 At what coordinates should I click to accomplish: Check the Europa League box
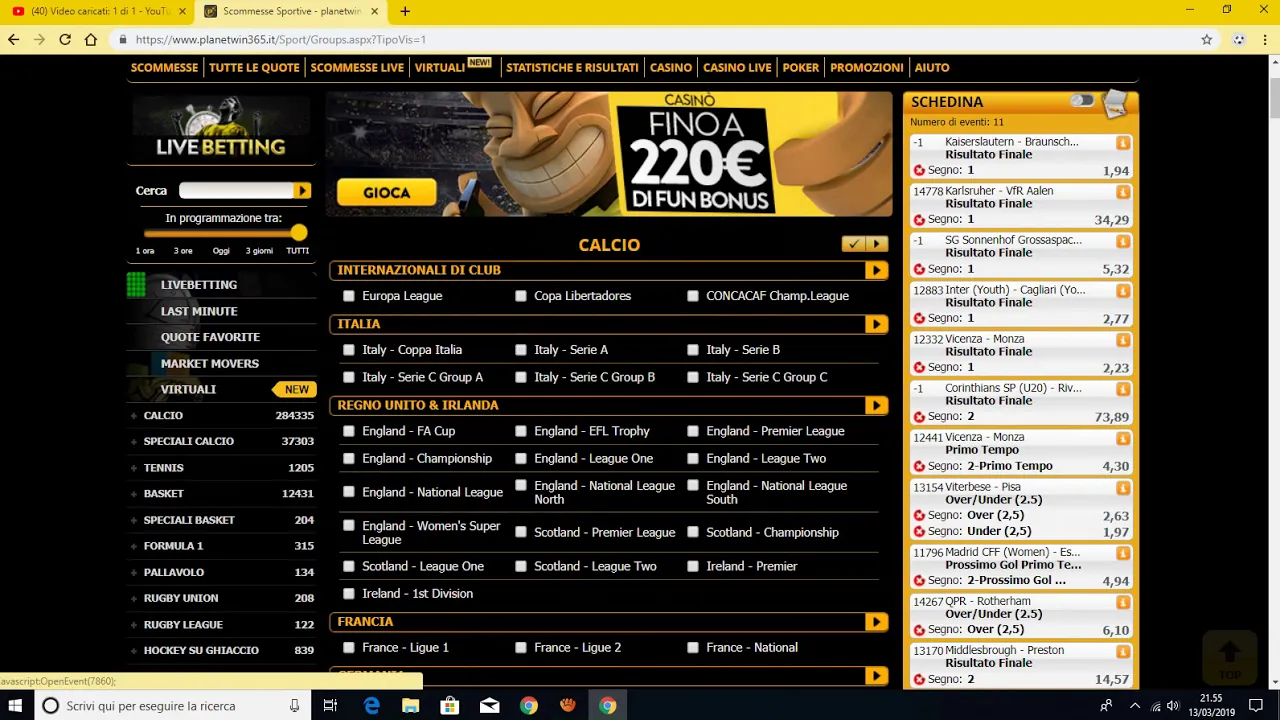coord(348,296)
